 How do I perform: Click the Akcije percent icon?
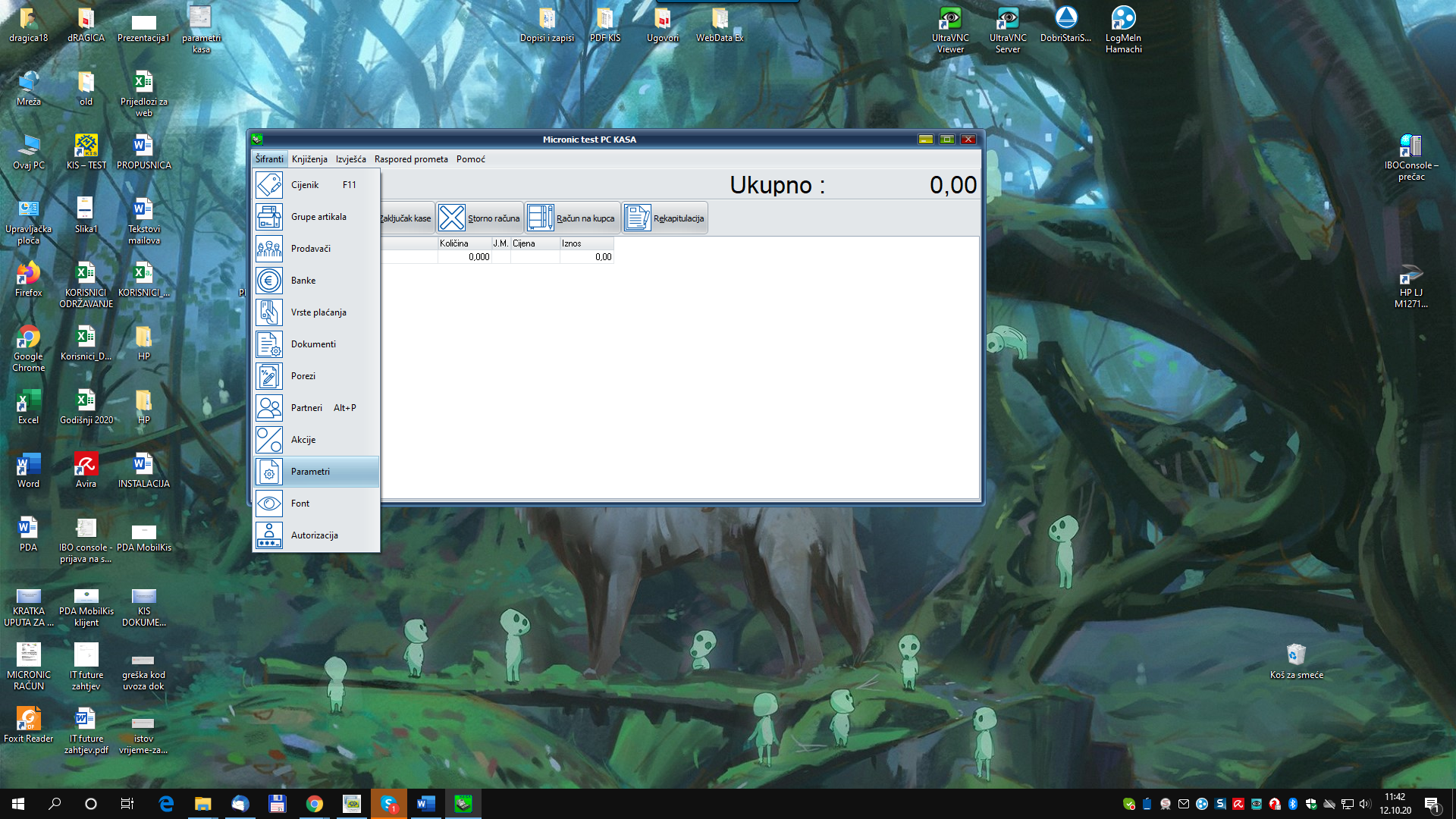pos(269,440)
